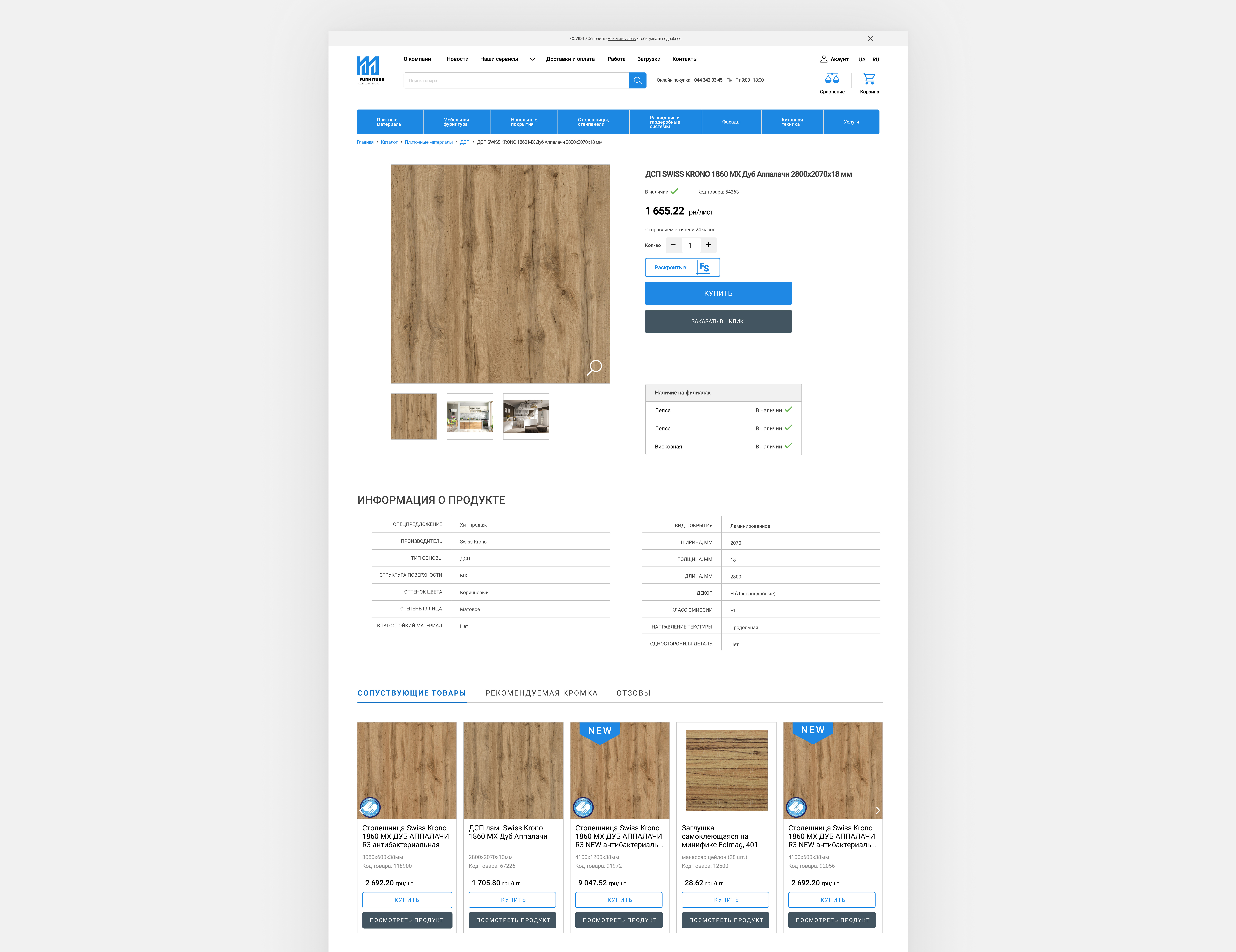Open Загрузки menu item

[x=648, y=59]
